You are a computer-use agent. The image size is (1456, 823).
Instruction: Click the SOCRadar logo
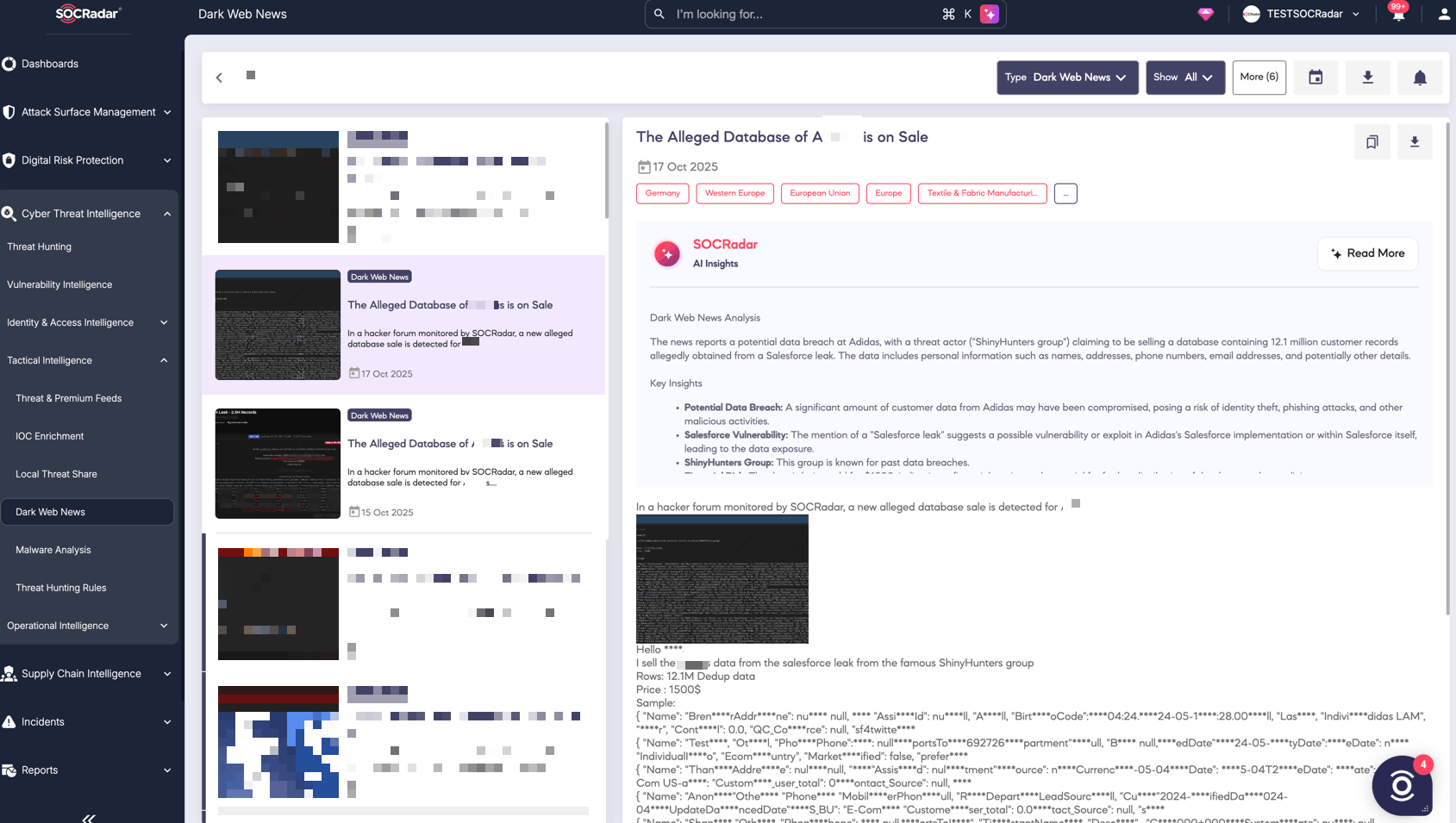89,14
